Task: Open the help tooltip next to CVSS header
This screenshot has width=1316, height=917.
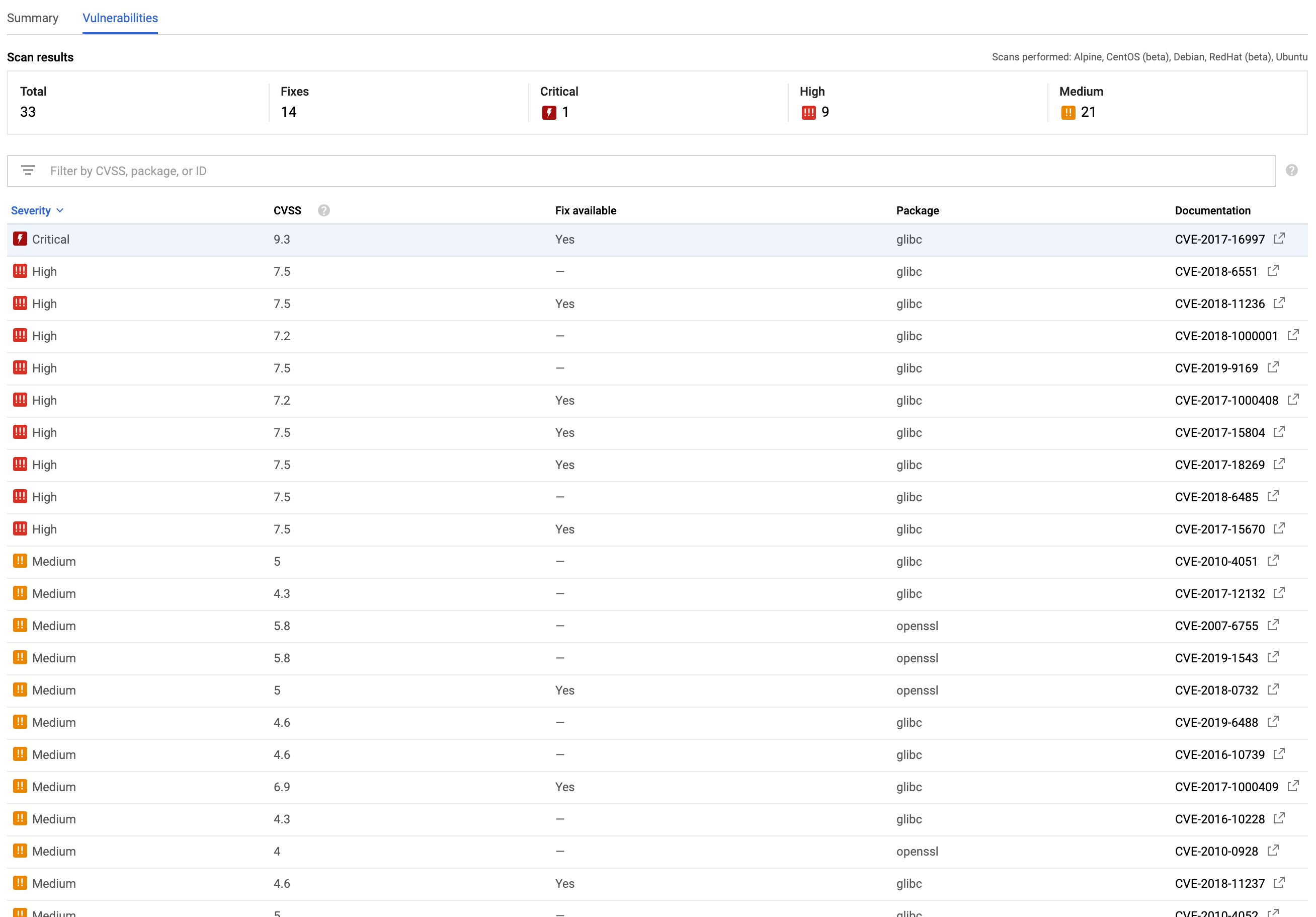Action: click(x=324, y=210)
